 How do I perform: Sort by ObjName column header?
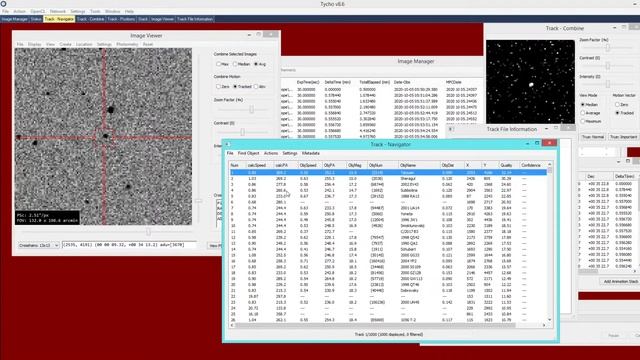click(419, 165)
